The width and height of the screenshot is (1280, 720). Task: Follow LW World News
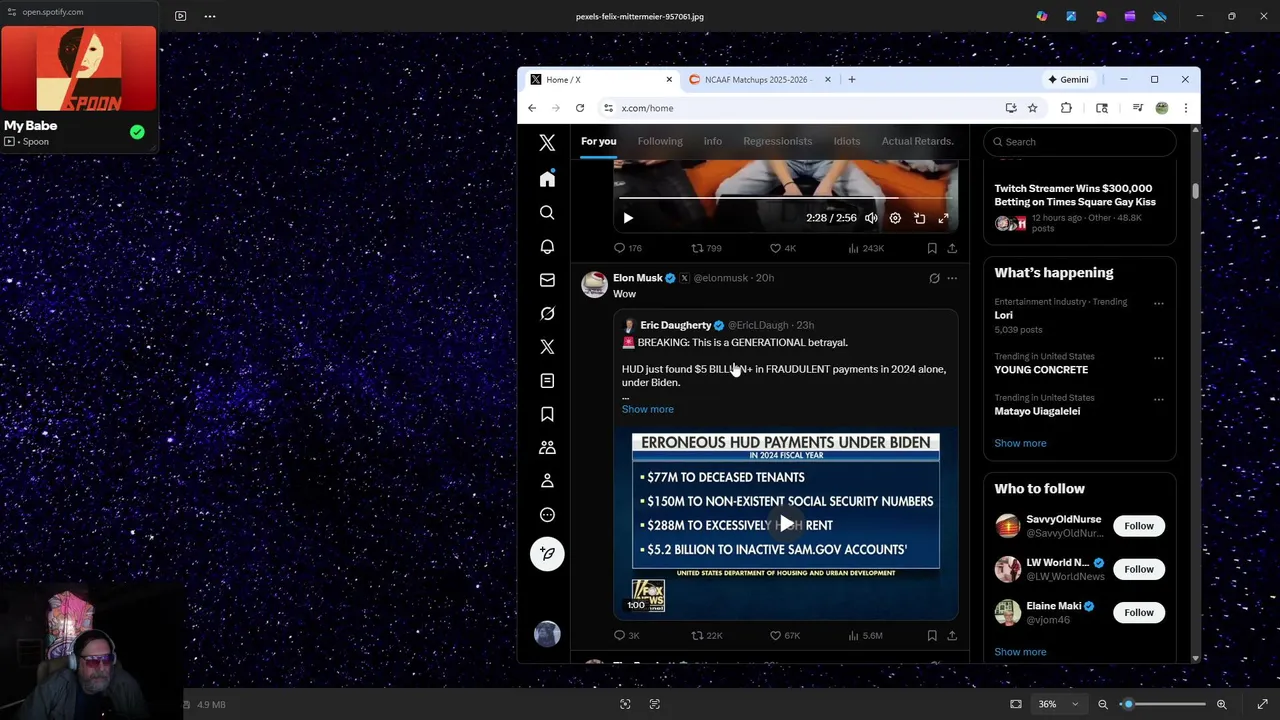click(1139, 569)
